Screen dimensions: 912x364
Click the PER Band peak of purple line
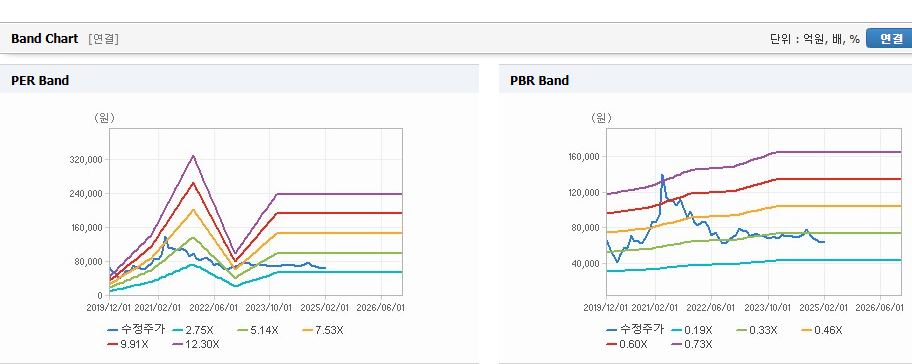click(x=193, y=156)
